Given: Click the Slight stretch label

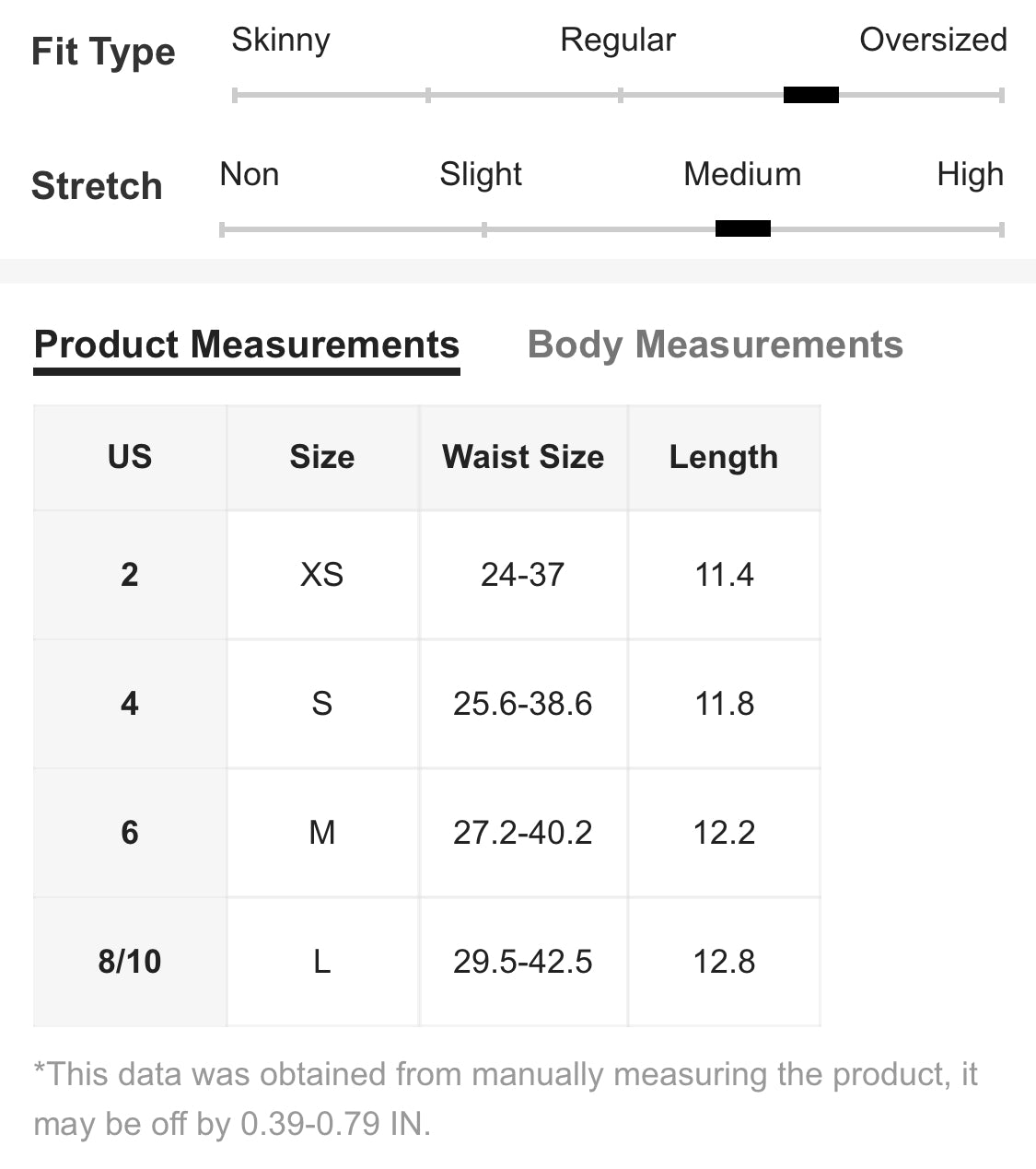Looking at the screenshot, I should click(481, 174).
